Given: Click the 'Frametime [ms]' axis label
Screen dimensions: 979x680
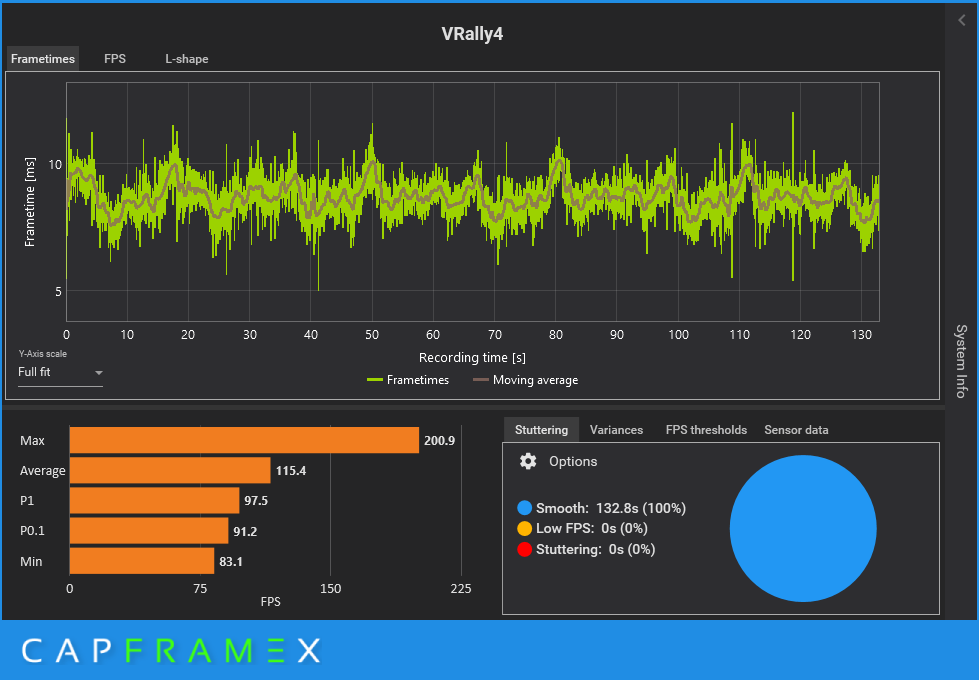Looking at the screenshot, I should 29,202.
